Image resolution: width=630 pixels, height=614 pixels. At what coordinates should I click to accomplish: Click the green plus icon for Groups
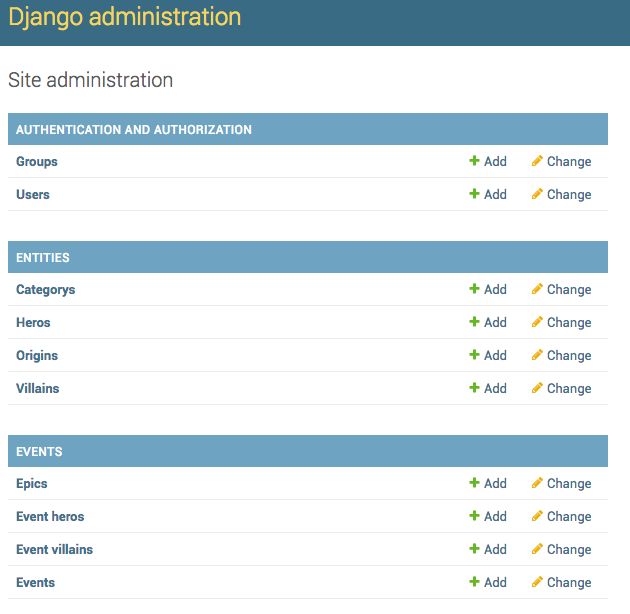pos(474,161)
